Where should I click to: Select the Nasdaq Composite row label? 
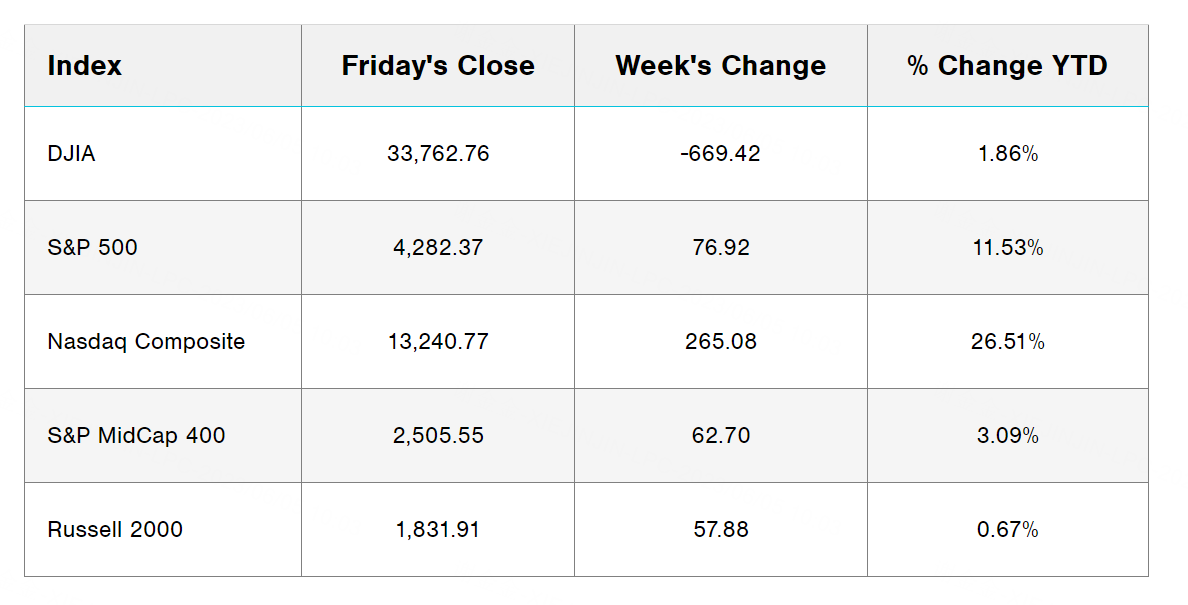point(146,342)
